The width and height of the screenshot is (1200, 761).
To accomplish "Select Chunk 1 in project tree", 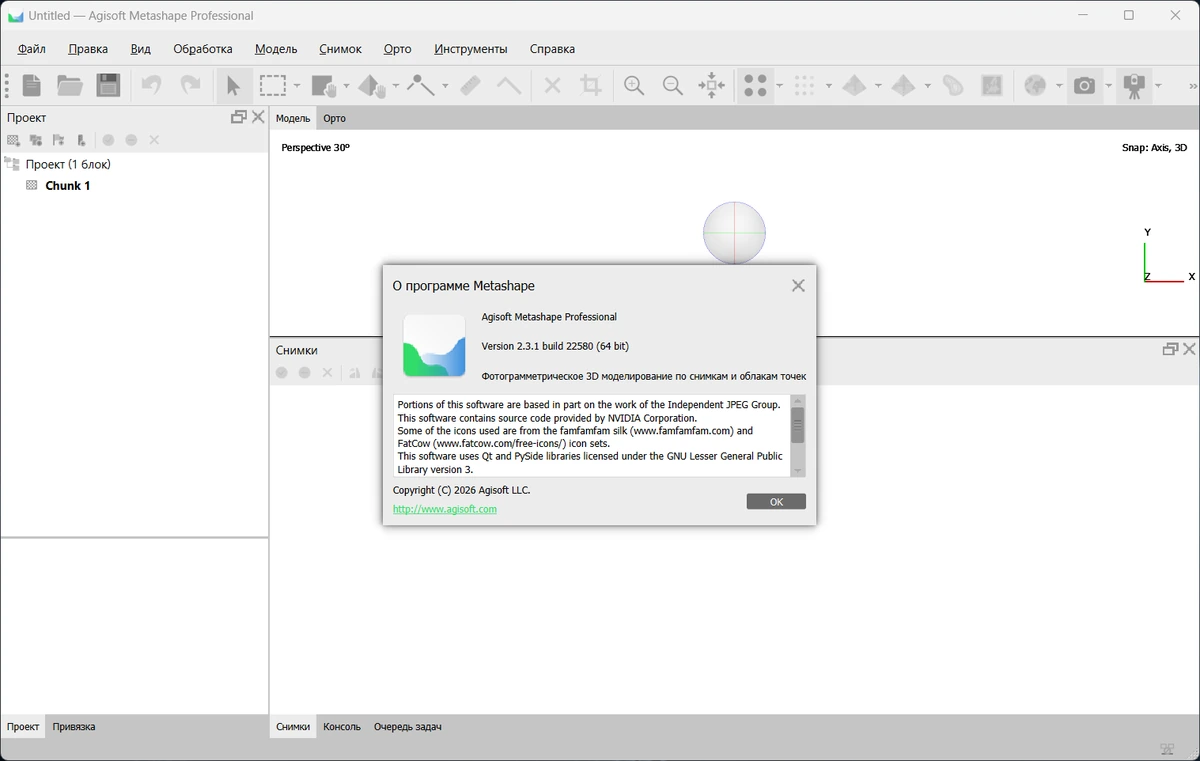I will (68, 186).
